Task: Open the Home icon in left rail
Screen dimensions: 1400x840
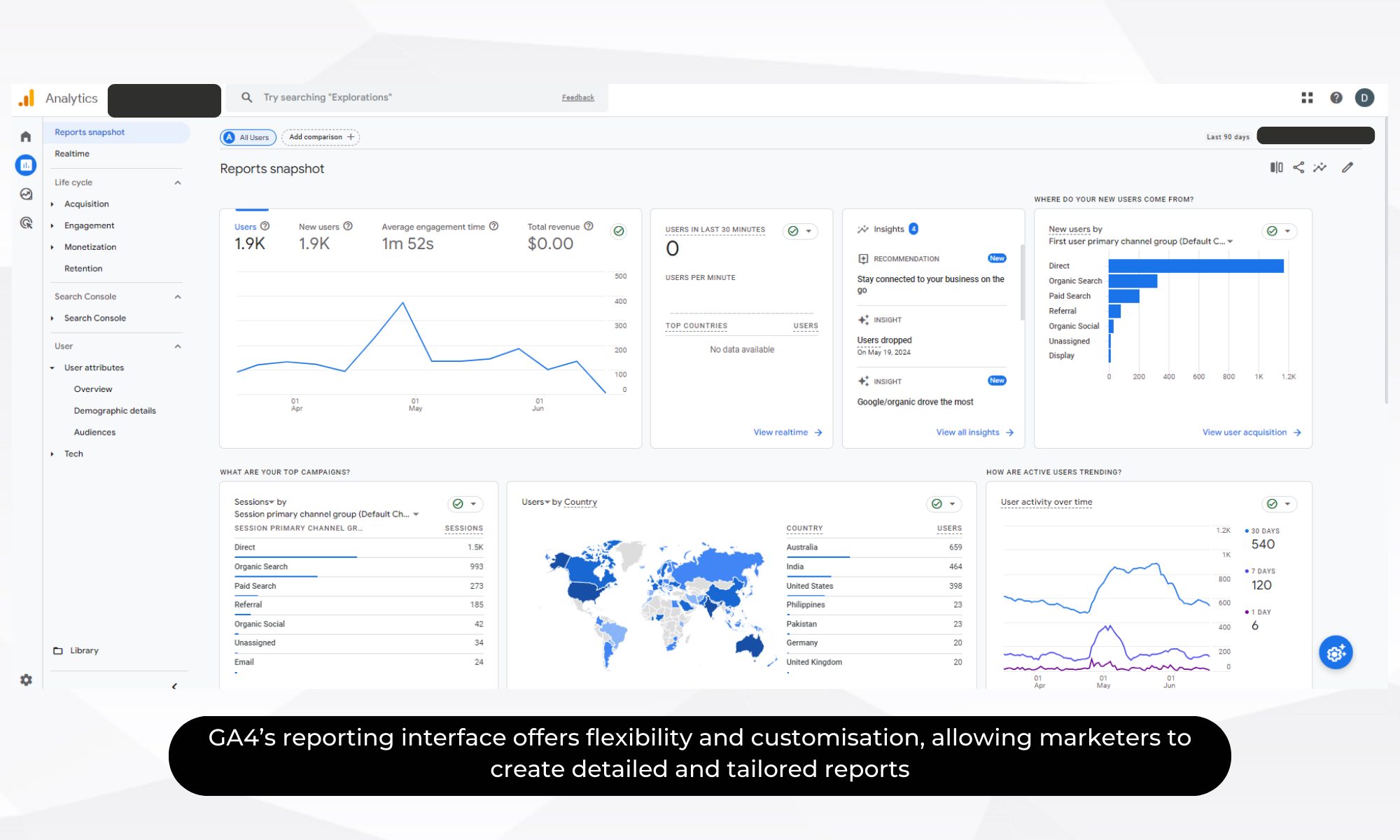Action: coord(26,136)
